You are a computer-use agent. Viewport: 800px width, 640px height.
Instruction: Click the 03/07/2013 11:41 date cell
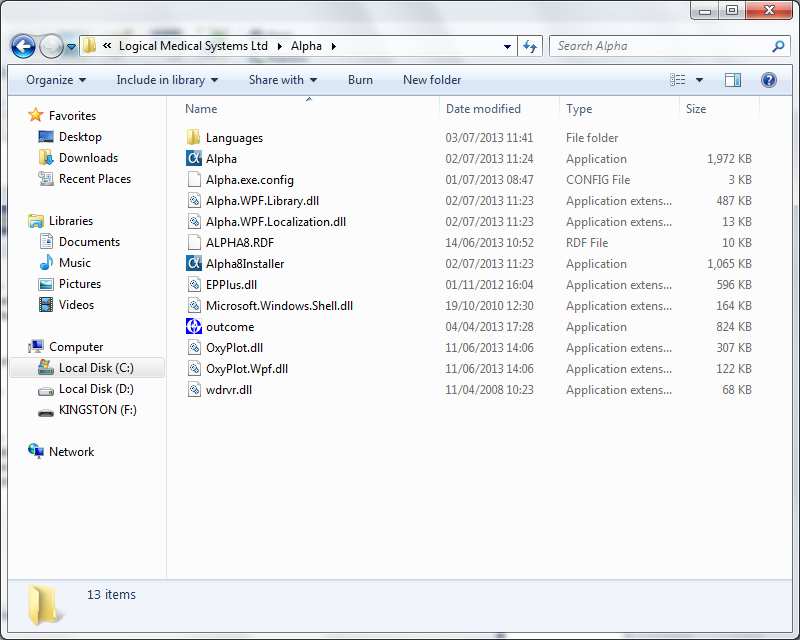(489, 138)
